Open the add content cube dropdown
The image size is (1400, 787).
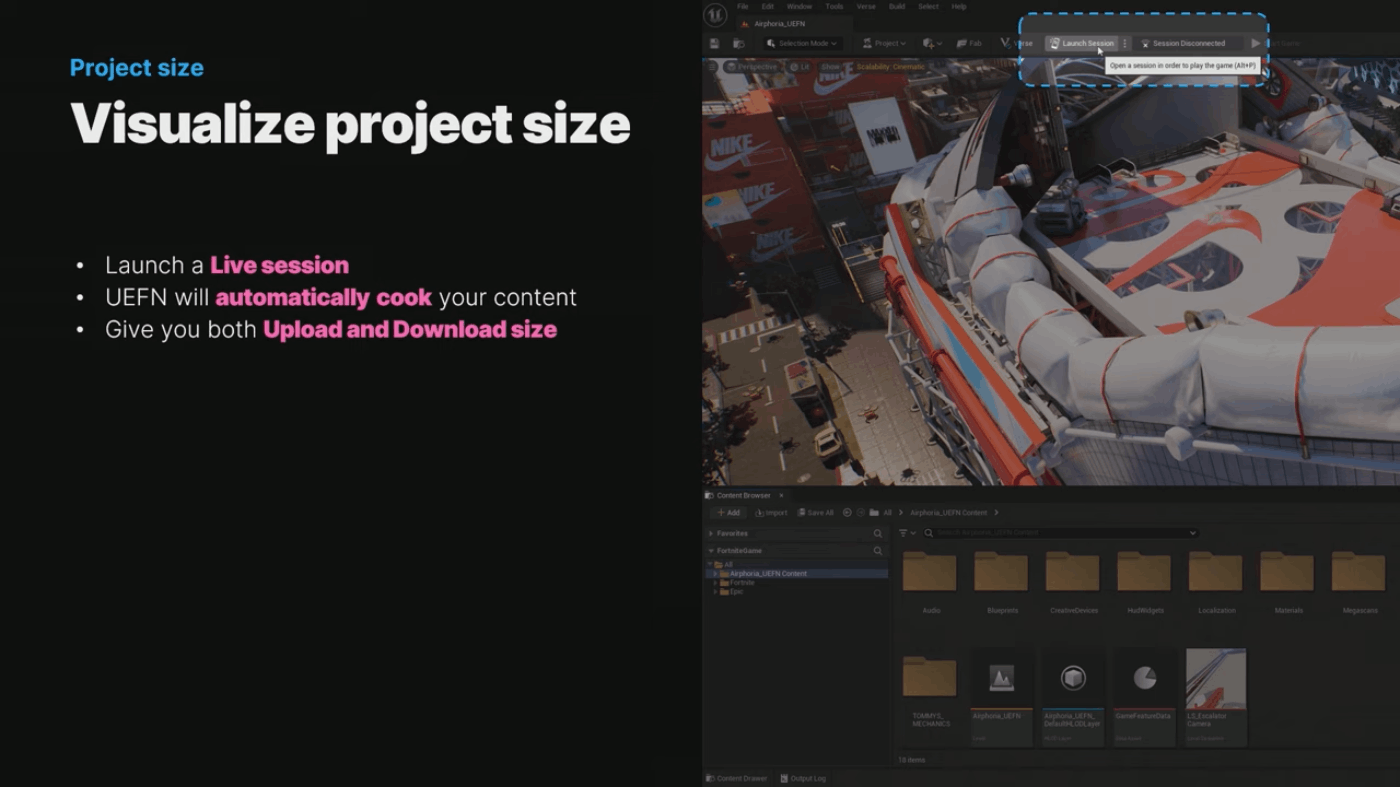click(932, 44)
